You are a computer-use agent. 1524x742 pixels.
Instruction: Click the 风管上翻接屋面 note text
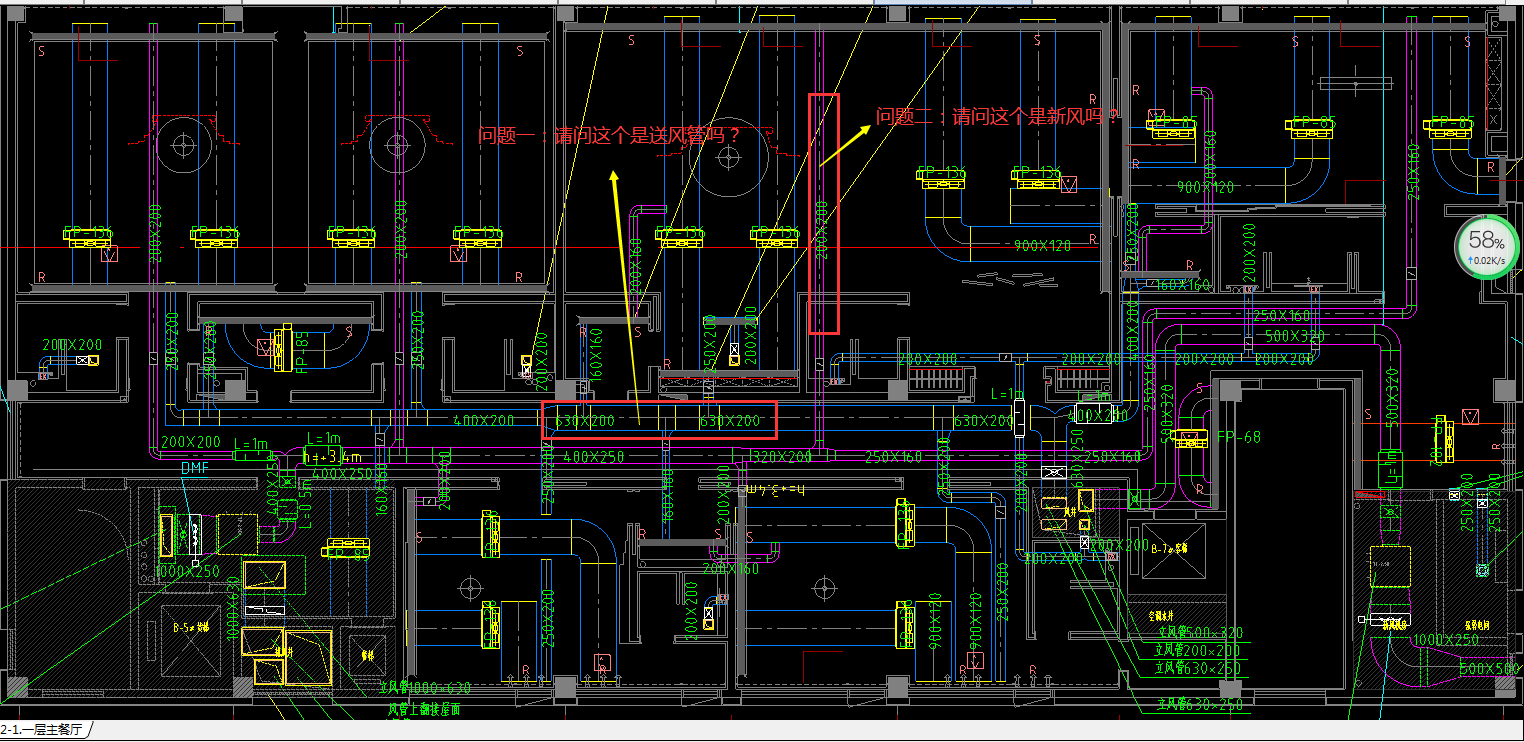[424, 709]
